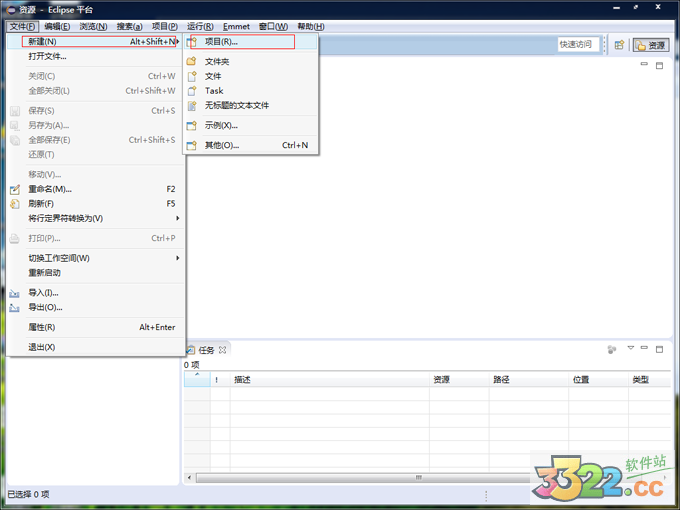Sort tasks by the ! priority column
Screen dimensions: 680x510
click(x=220, y=379)
